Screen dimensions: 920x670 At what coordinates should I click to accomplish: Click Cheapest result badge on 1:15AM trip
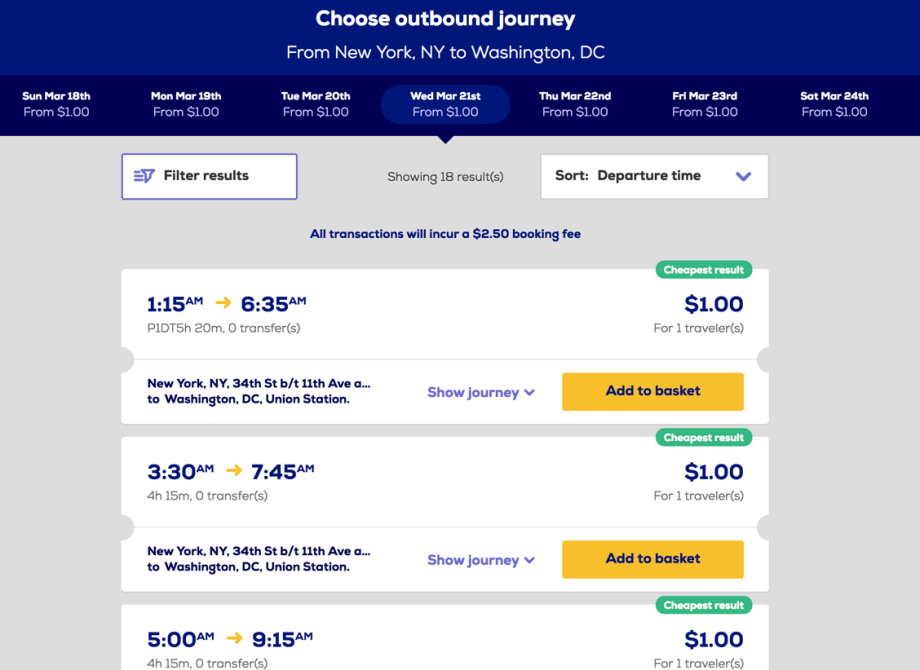pyautogui.click(x=703, y=270)
